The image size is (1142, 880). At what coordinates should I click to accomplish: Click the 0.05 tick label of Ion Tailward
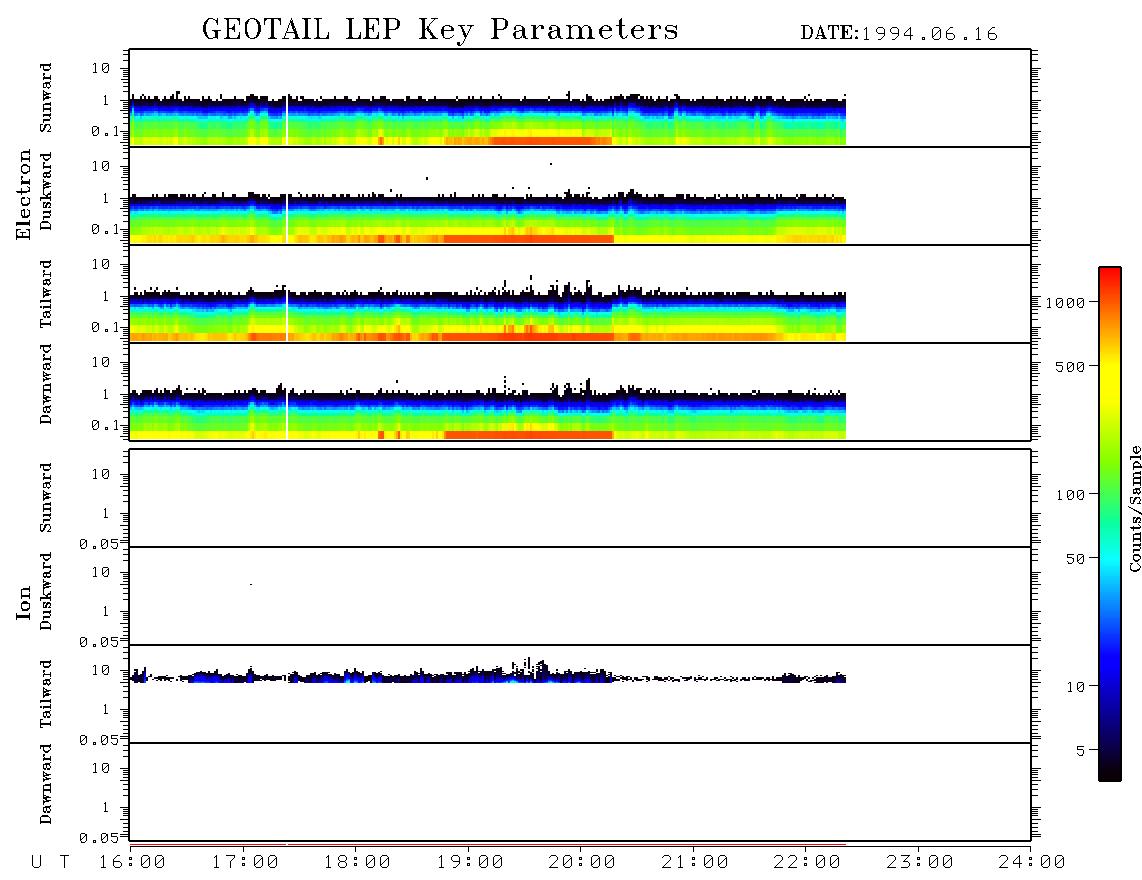pyautogui.click(x=98, y=740)
